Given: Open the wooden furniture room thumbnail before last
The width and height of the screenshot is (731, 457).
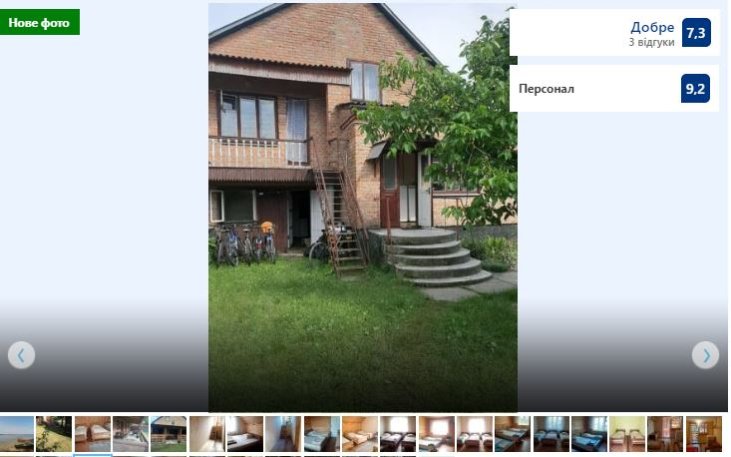Looking at the screenshot, I should coord(665,434).
